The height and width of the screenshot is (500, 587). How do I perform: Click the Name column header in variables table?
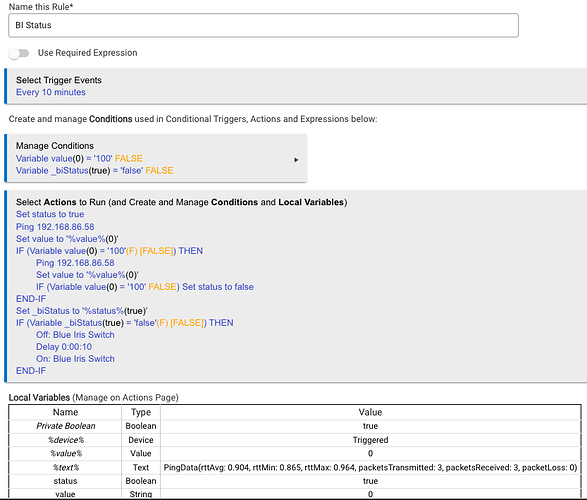(x=65, y=412)
